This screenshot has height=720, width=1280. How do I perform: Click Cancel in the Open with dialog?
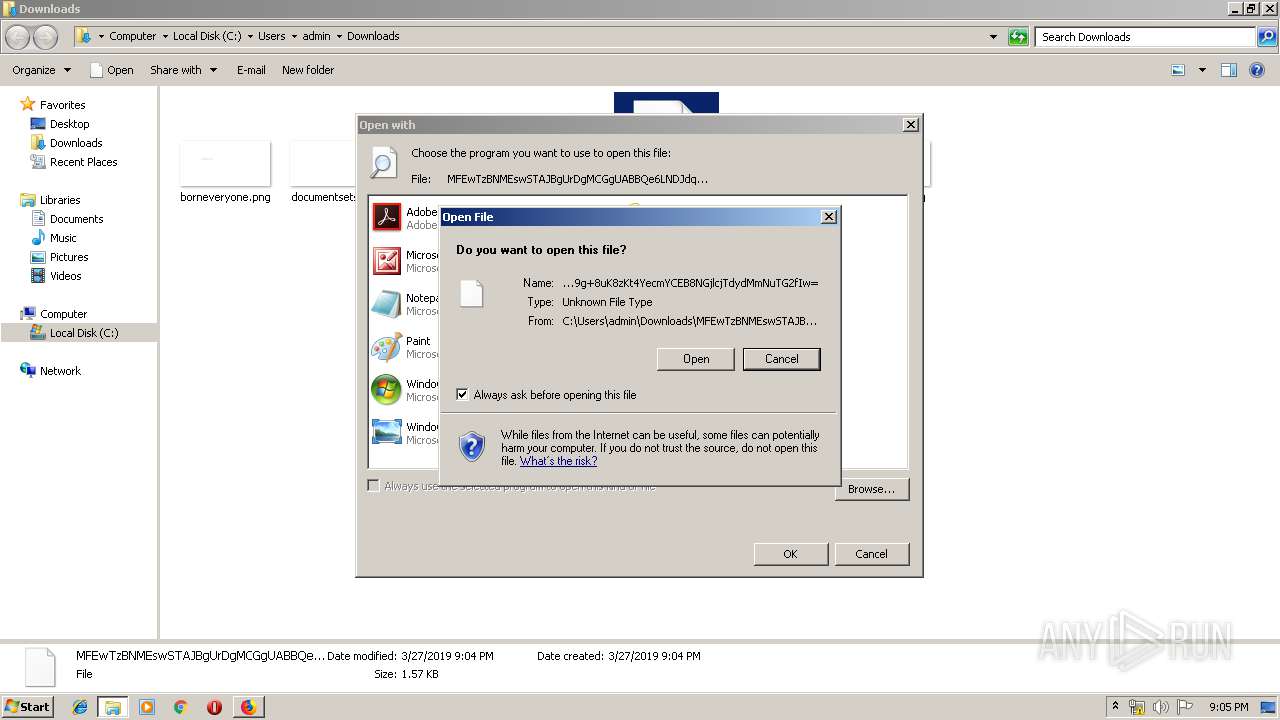871,554
